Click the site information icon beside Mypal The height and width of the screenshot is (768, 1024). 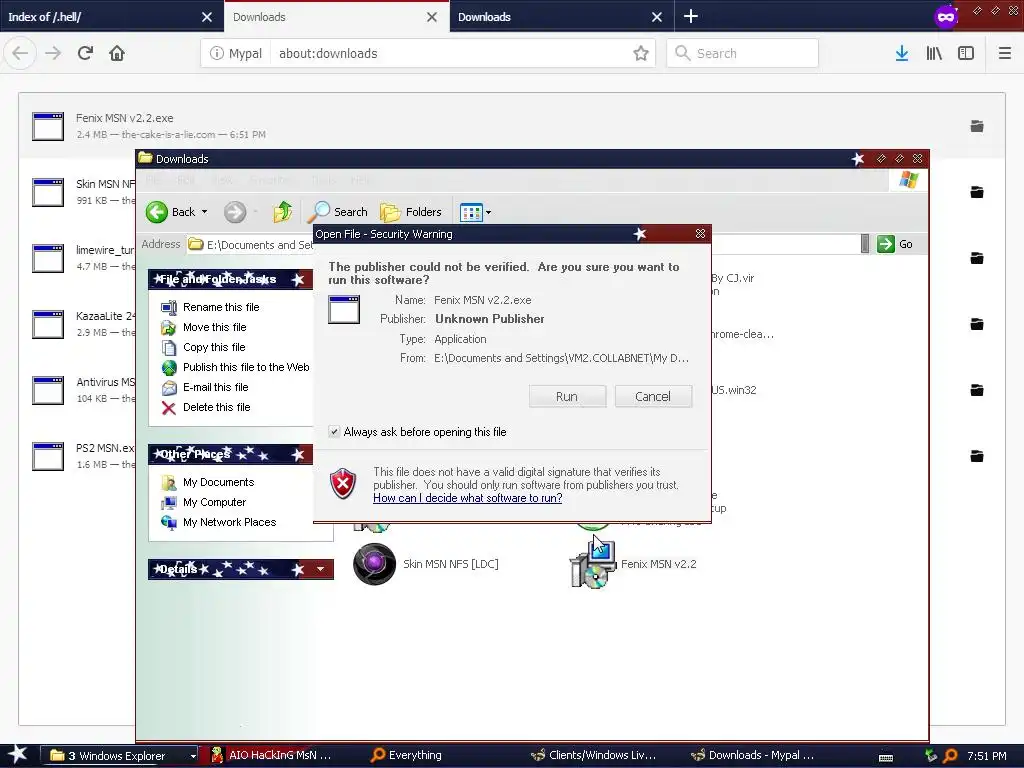coord(217,54)
